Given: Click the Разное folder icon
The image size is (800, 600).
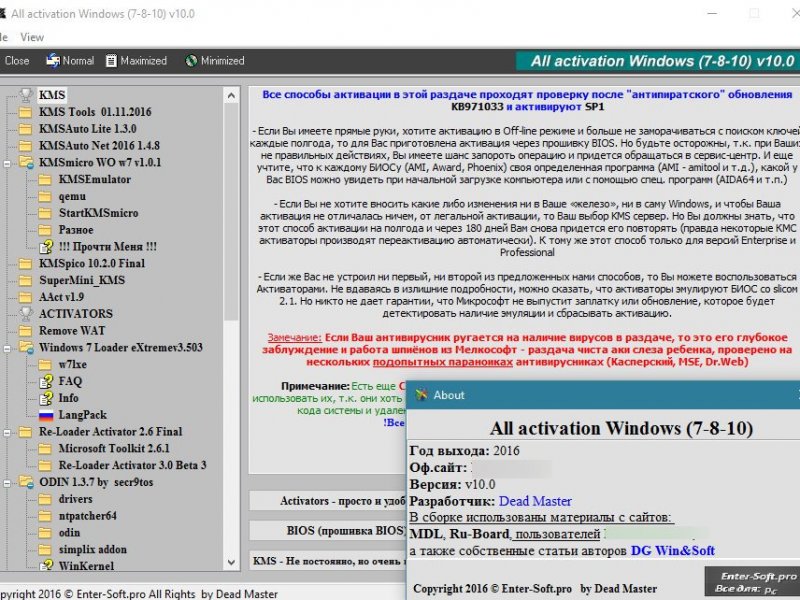Looking at the screenshot, I should pos(45,230).
